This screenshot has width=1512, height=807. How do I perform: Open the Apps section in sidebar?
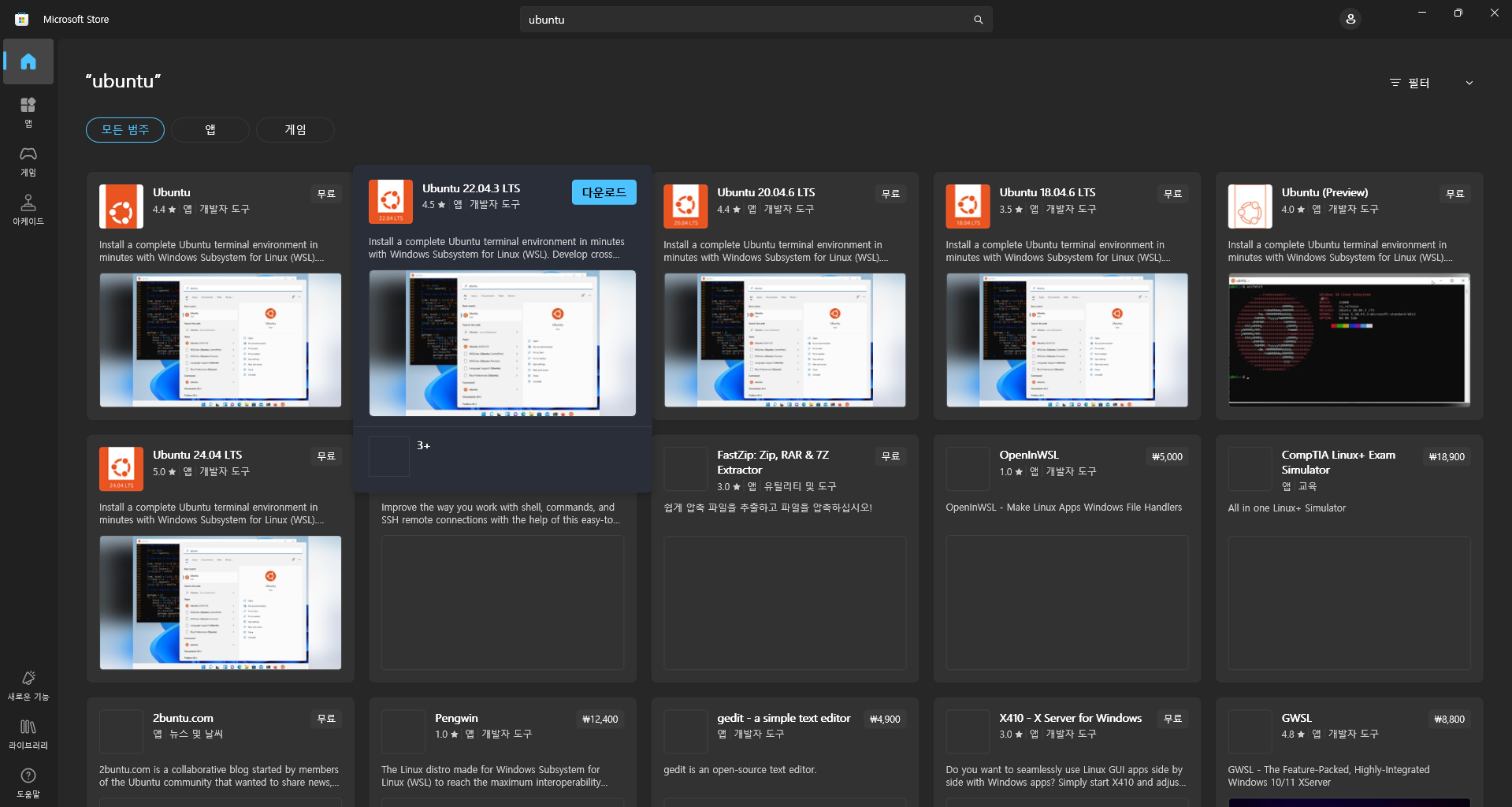(x=28, y=112)
